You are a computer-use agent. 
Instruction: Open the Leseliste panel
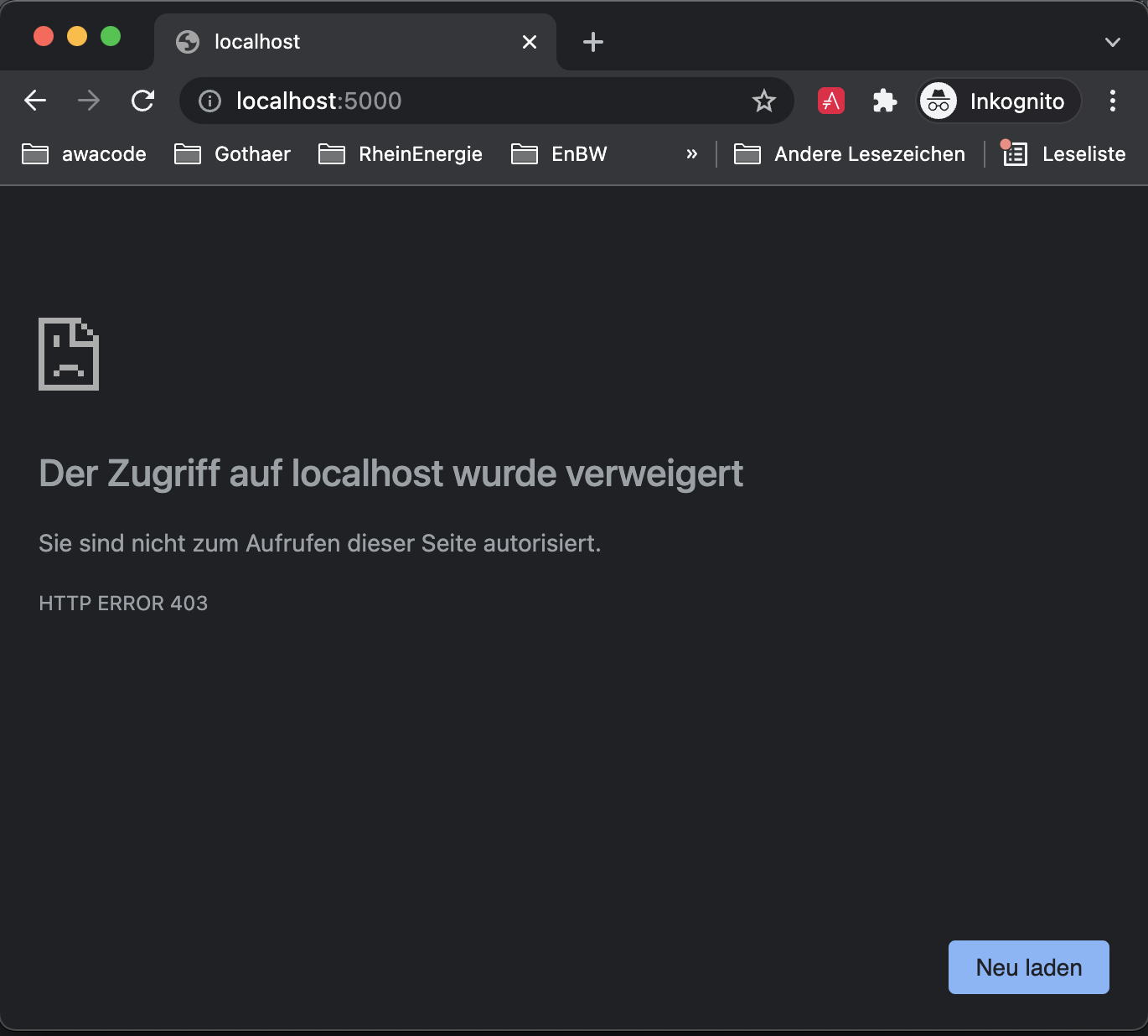coord(1063,153)
